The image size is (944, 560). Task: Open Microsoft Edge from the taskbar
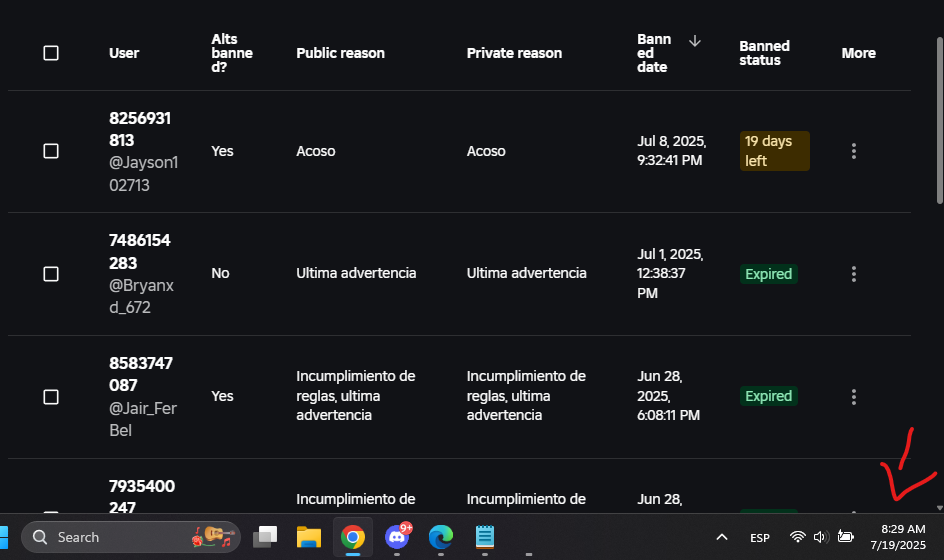[x=441, y=537]
